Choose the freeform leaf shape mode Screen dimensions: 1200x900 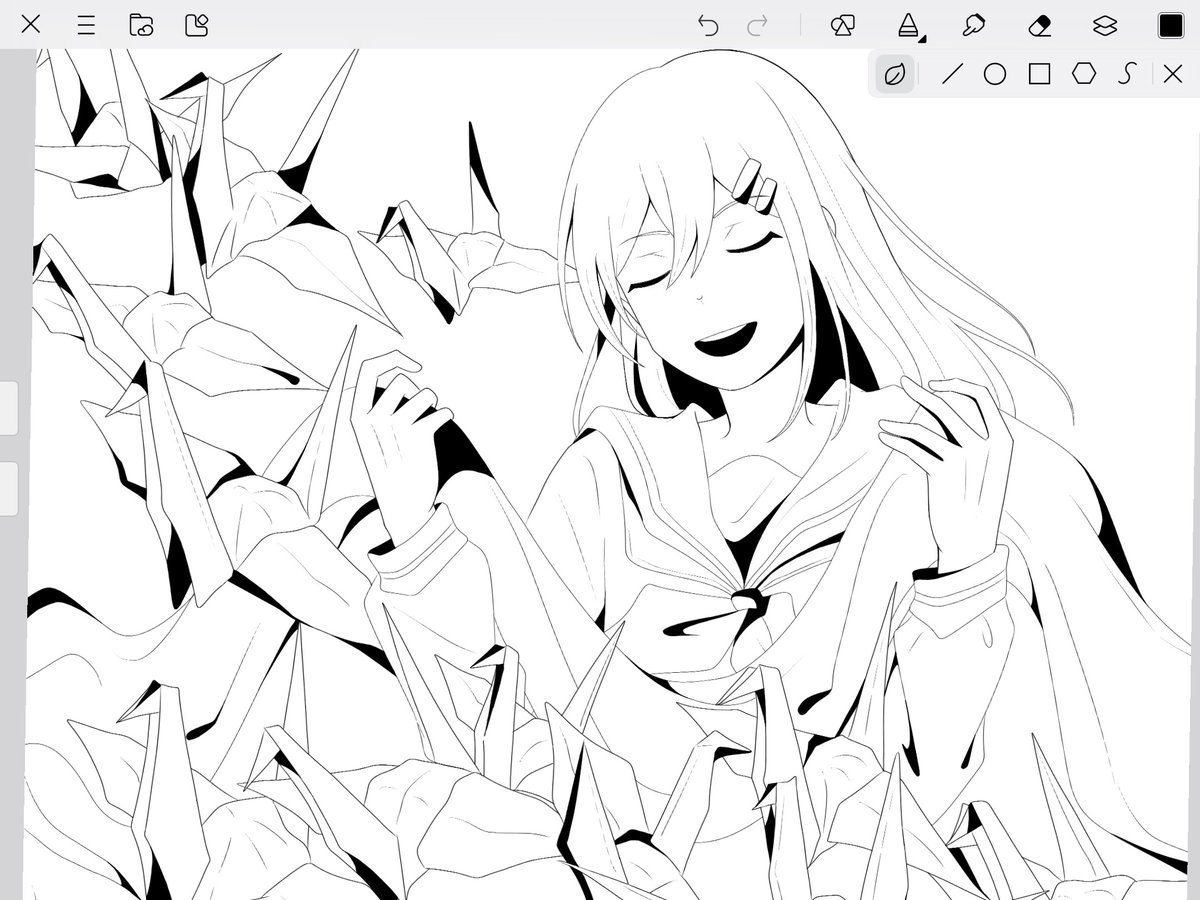point(895,73)
